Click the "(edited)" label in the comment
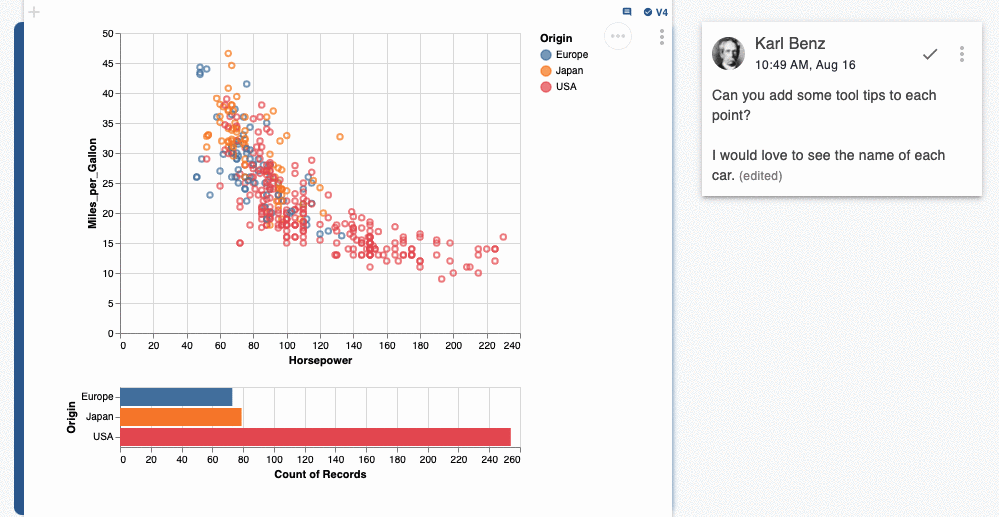Screen dimensions: 999x517 760,176
